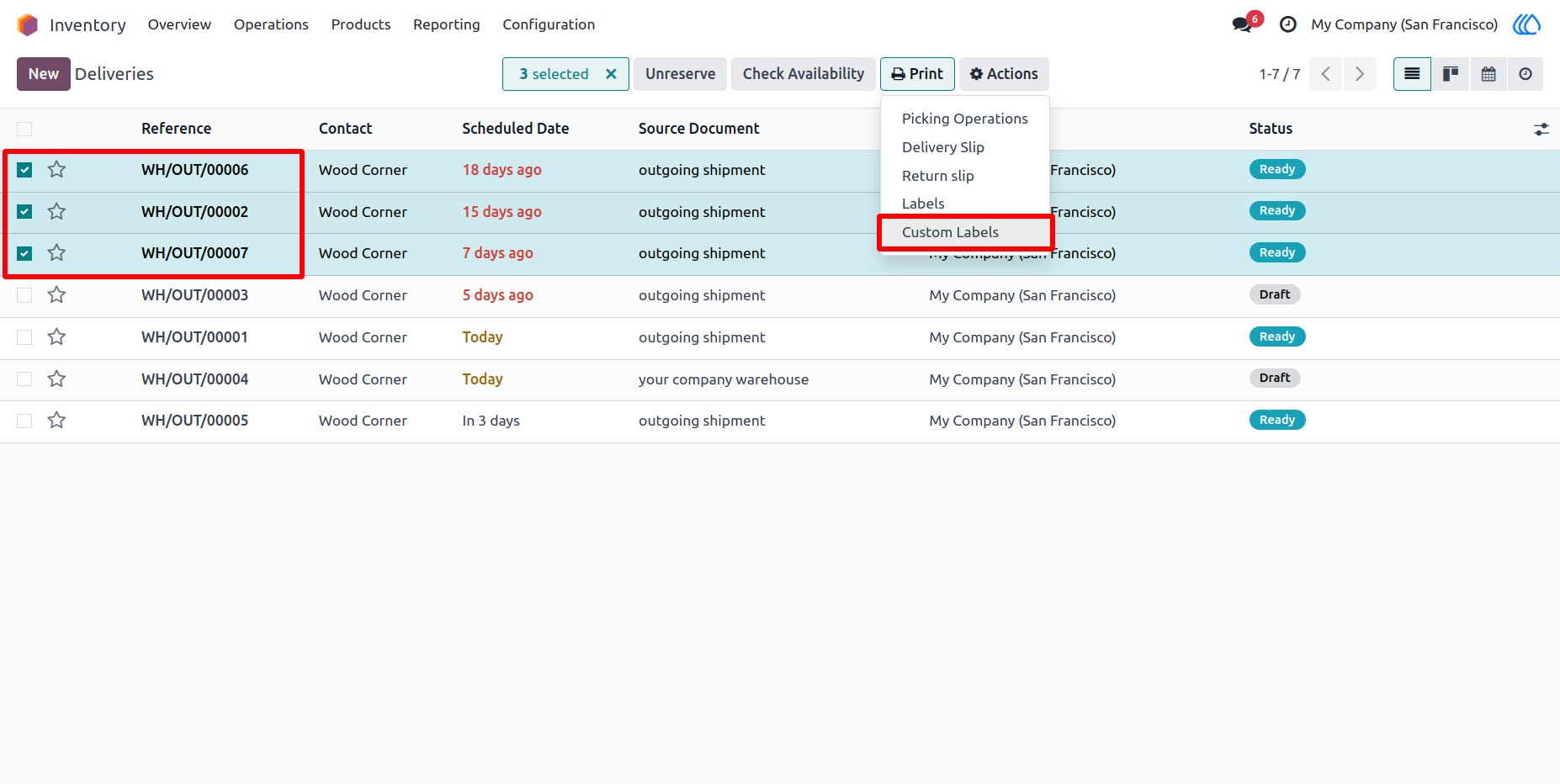Favorite the WH/OUT/00005 delivery

coord(56,421)
